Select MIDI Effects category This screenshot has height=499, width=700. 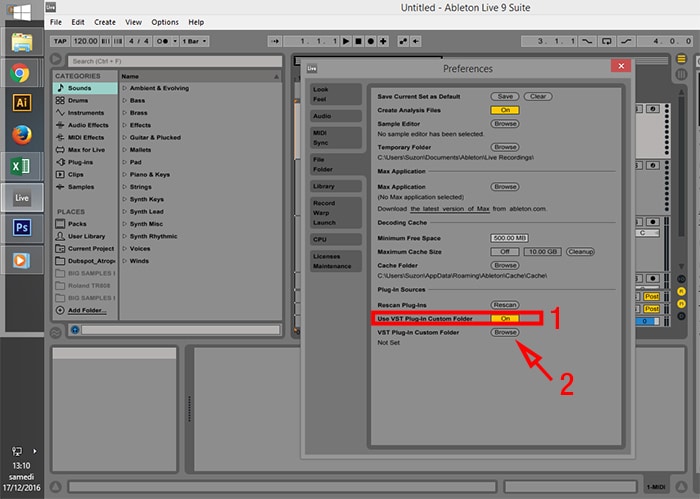[85, 137]
